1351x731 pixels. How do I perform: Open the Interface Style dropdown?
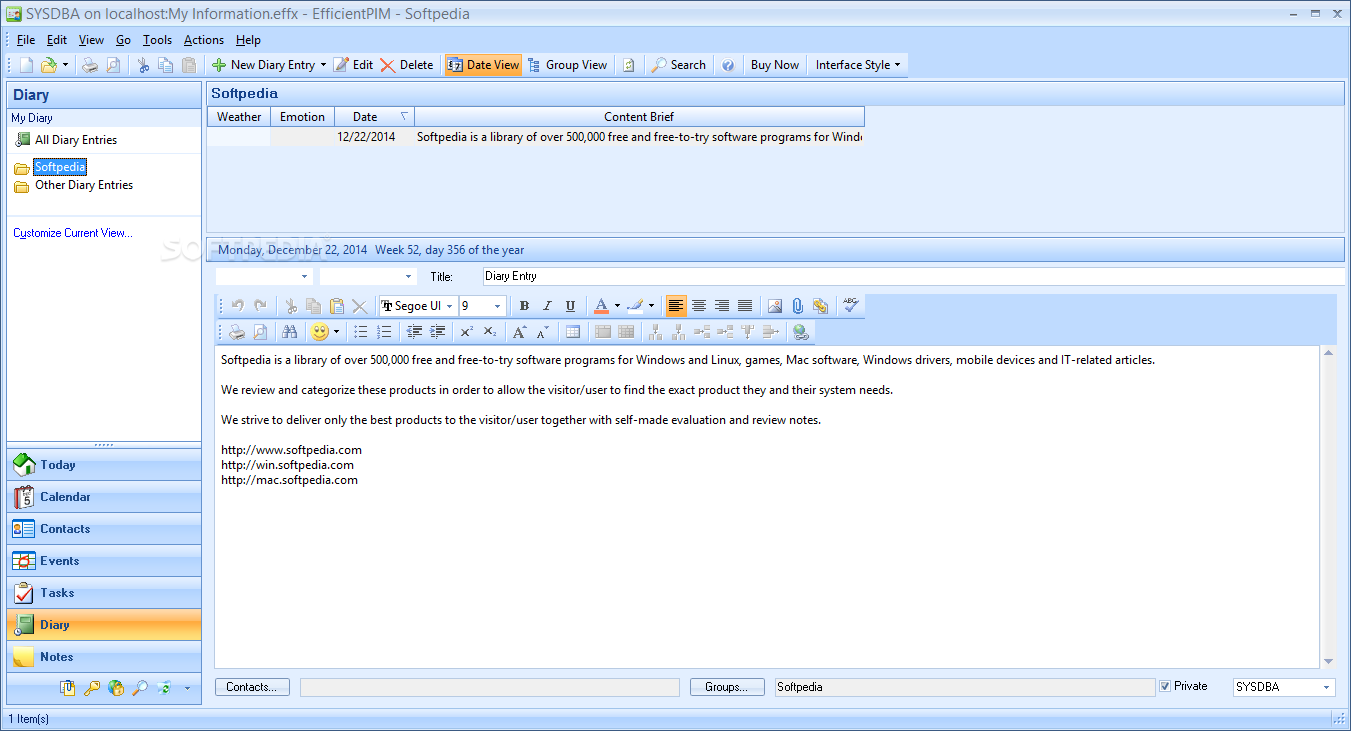(x=857, y=65)
